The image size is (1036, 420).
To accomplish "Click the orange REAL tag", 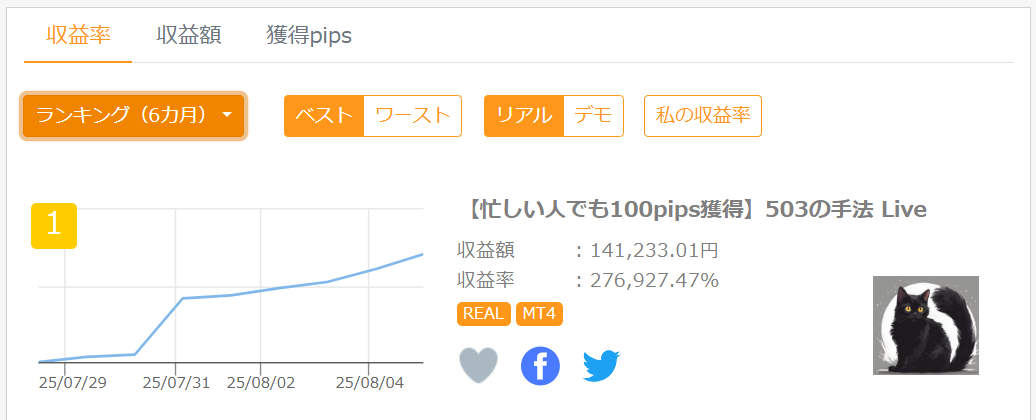I will [x=484, y=314].
